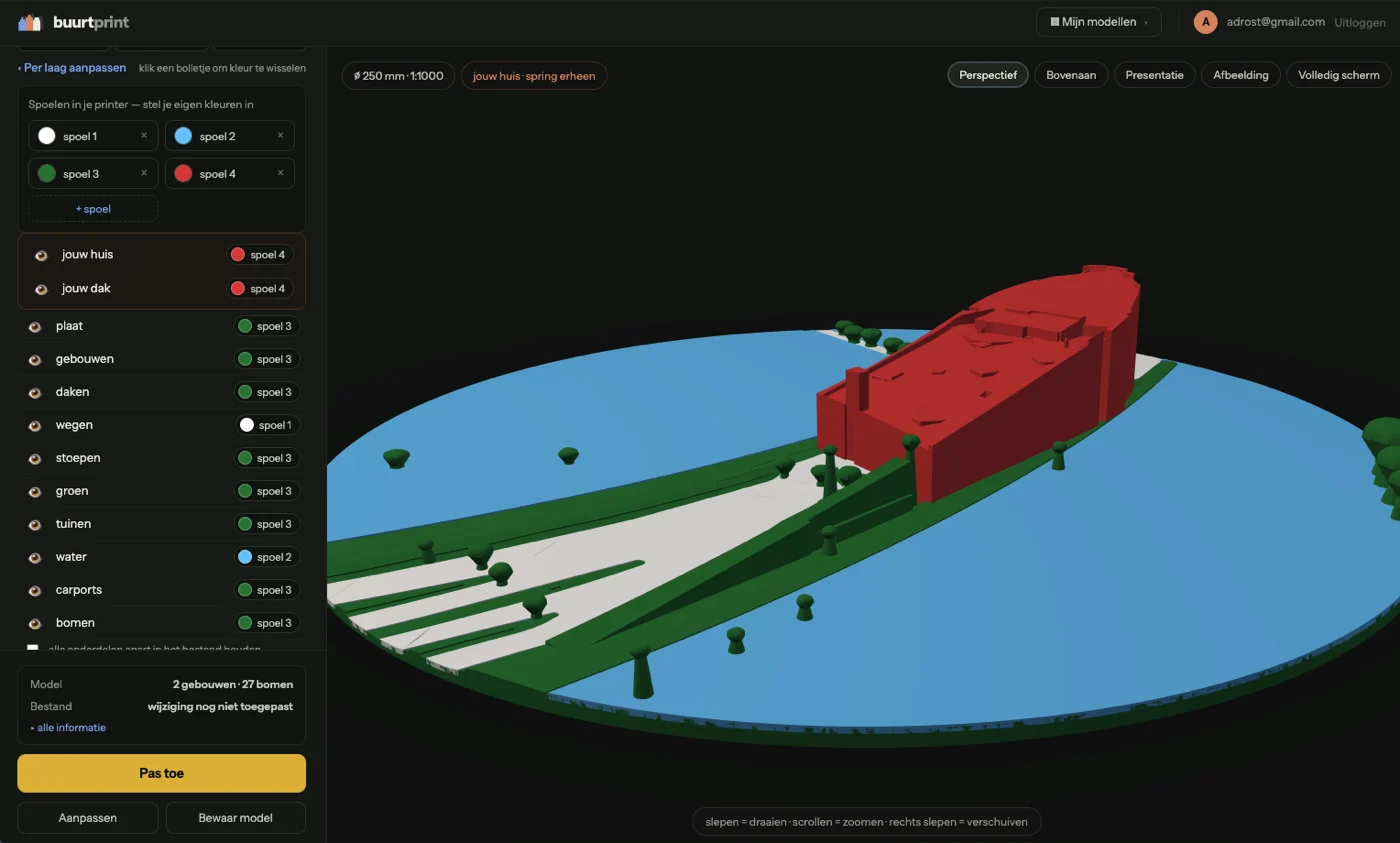Change spool assignment for jouw huis
1400x843 pixels.
click(260, 255)
